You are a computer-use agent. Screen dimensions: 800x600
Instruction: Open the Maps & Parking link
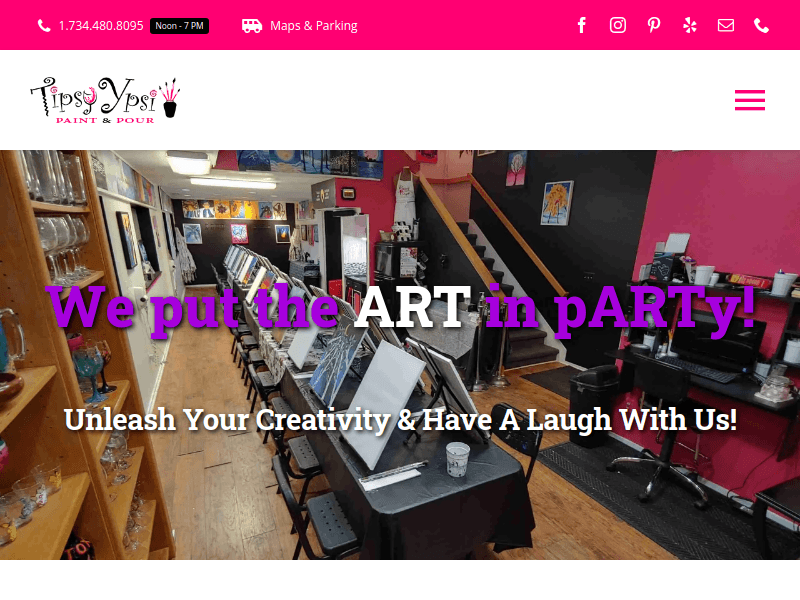313,26
